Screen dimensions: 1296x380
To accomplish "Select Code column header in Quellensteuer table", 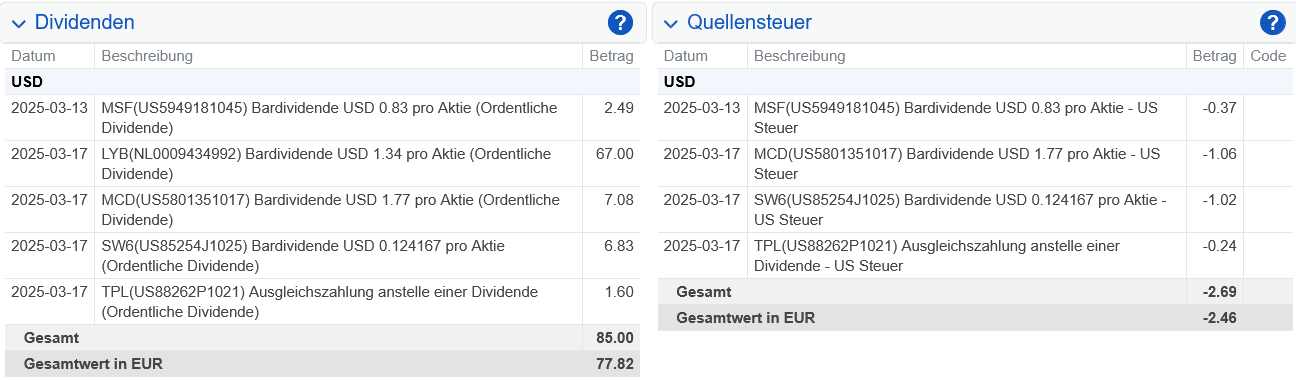I will click(1268, 56).
